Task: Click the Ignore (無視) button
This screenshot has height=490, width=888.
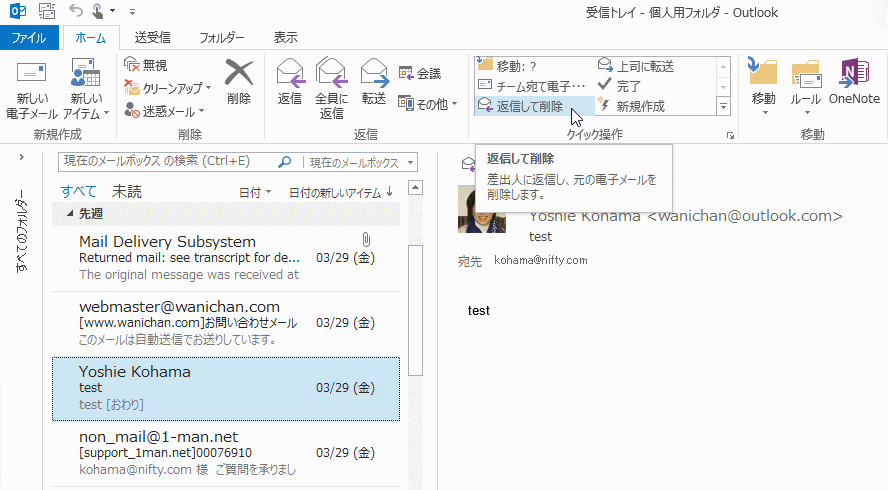Action: [146, 65]
